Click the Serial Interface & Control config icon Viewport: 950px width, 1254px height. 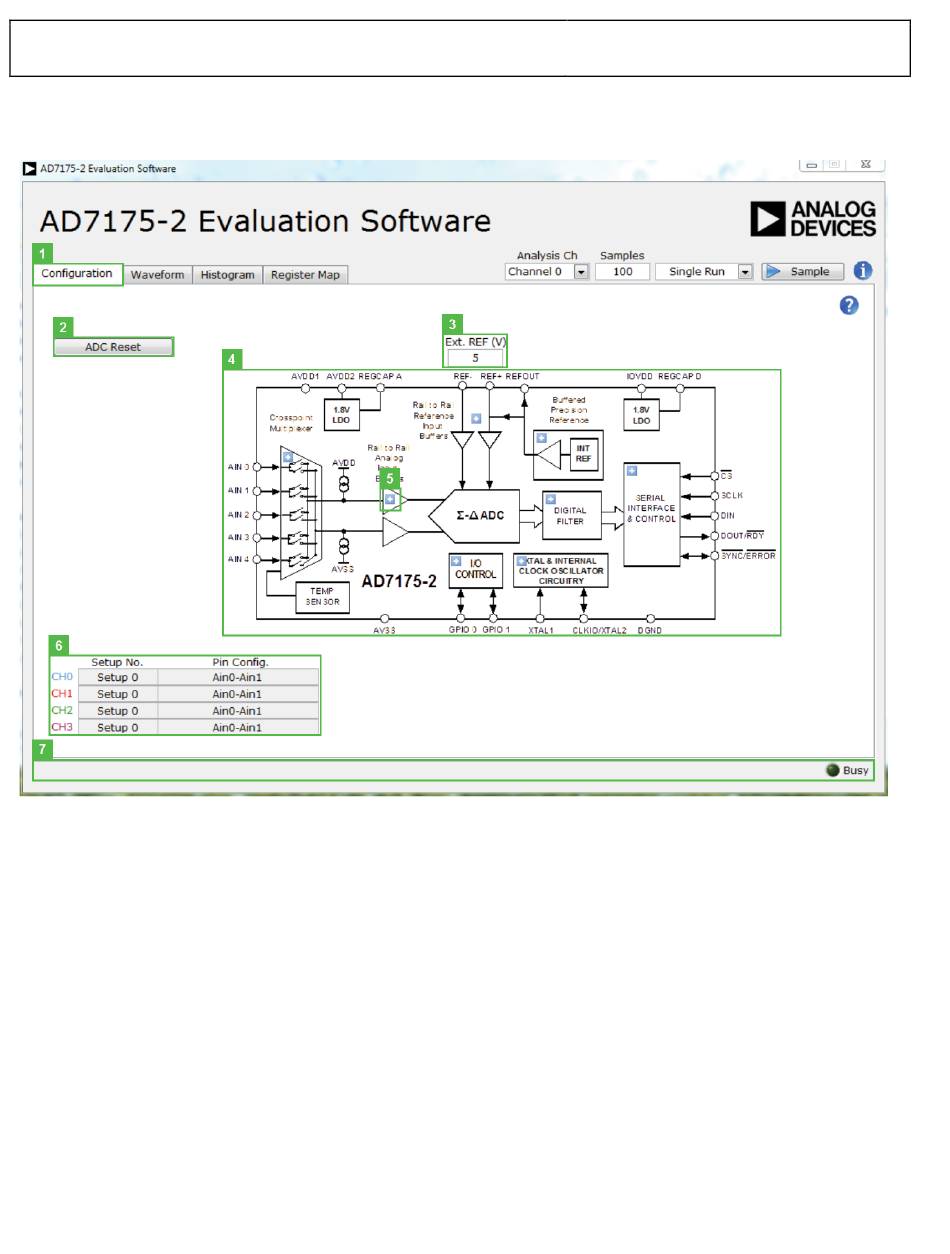point(631,471)
